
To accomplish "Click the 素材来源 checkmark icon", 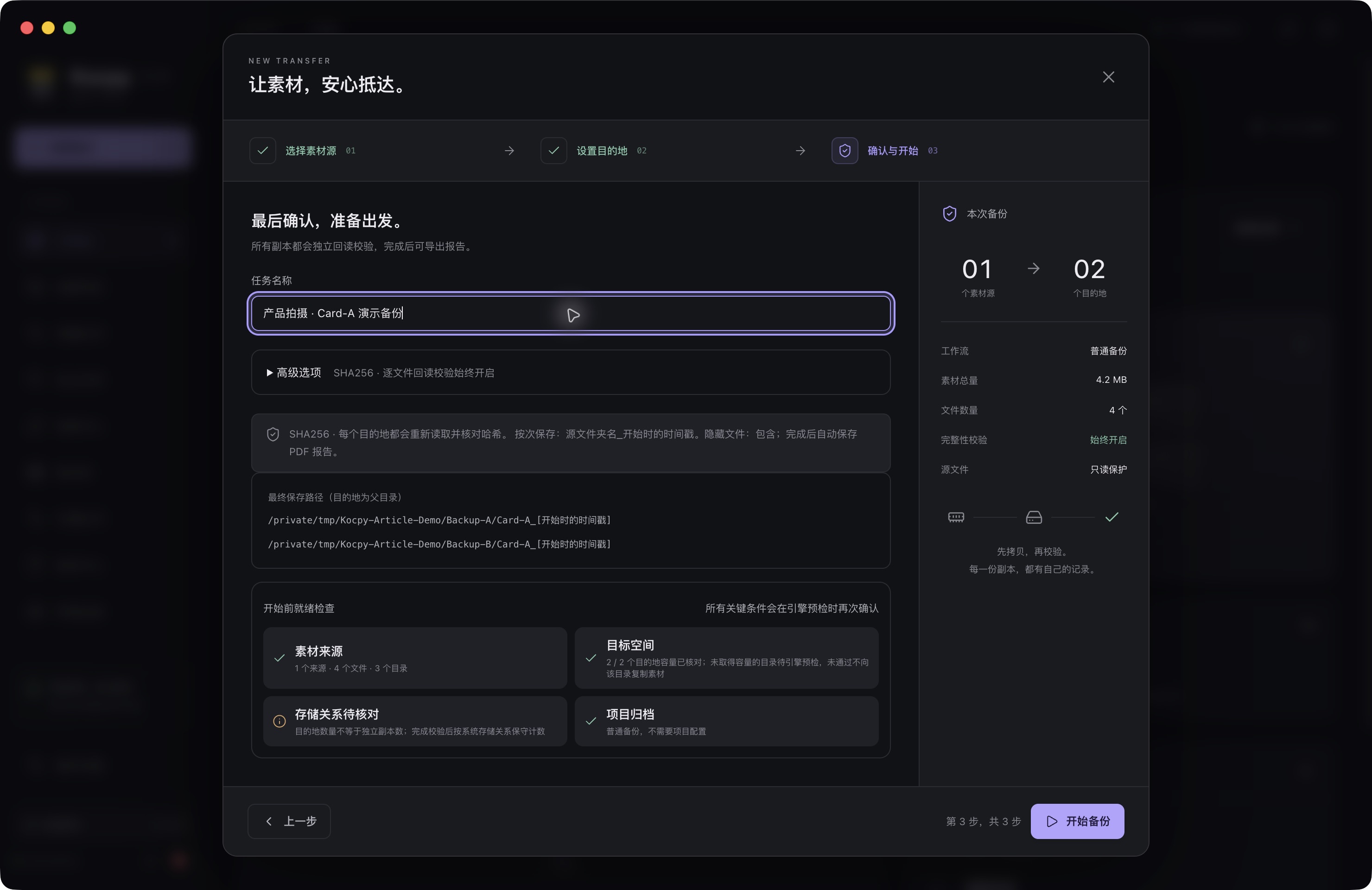I will (x=279, y=658).
